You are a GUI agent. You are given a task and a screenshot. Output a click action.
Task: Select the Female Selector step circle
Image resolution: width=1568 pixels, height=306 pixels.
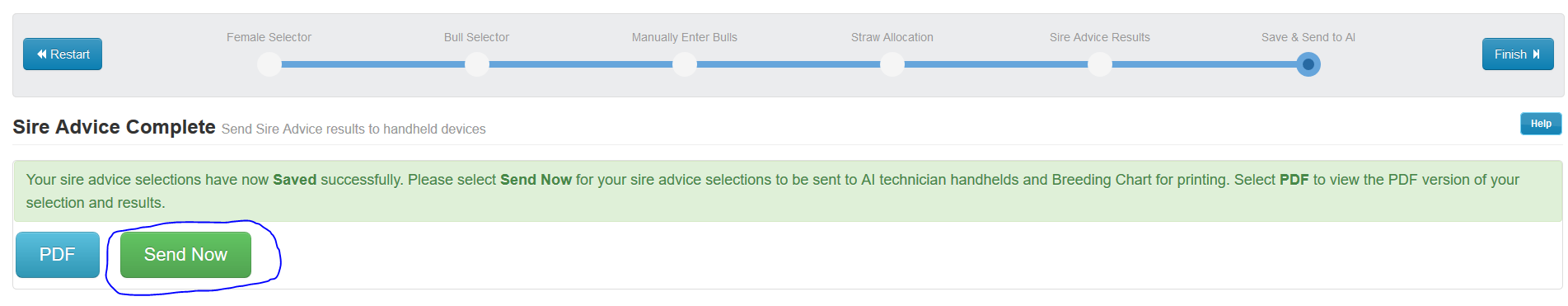[269, 64]
